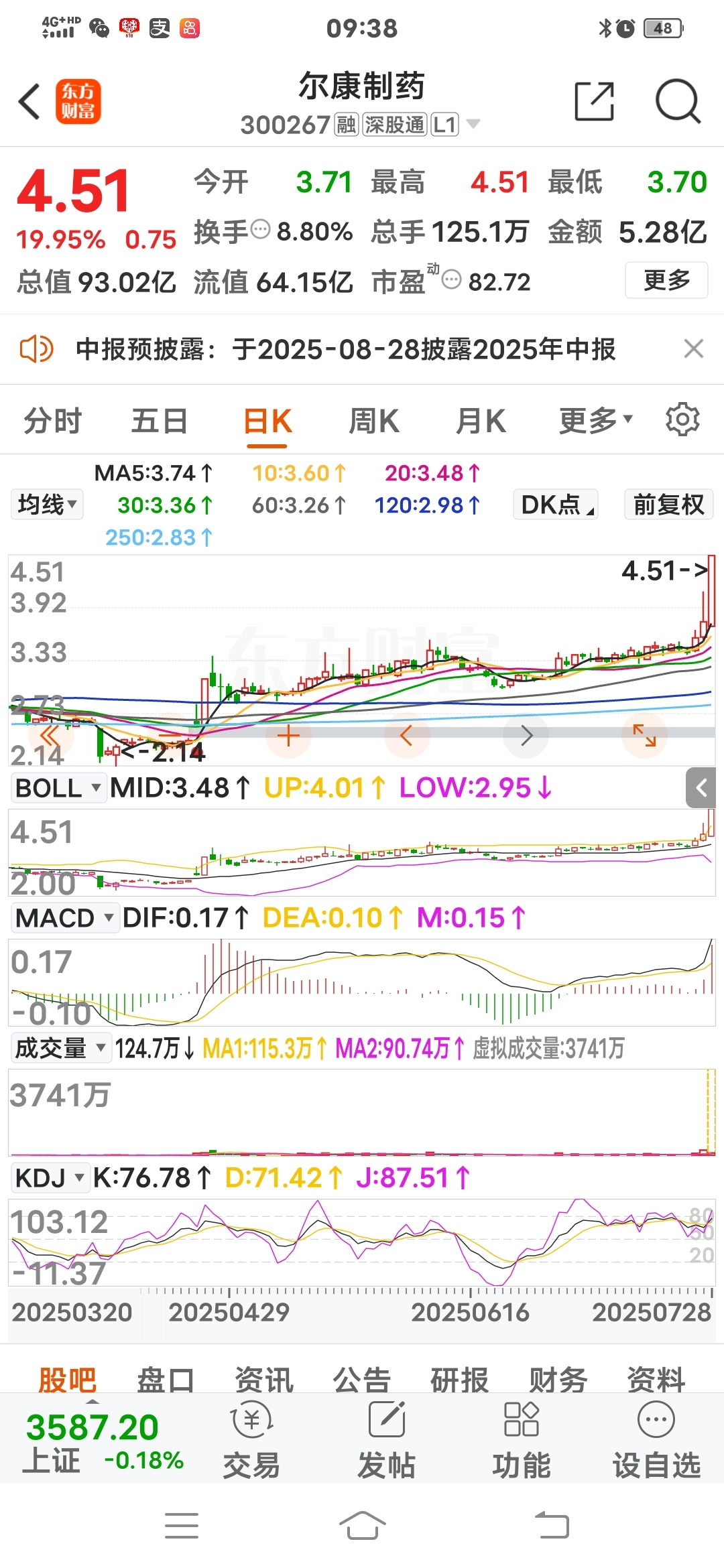Tap the Android menu navigation button

click(x=182, y=1526)
